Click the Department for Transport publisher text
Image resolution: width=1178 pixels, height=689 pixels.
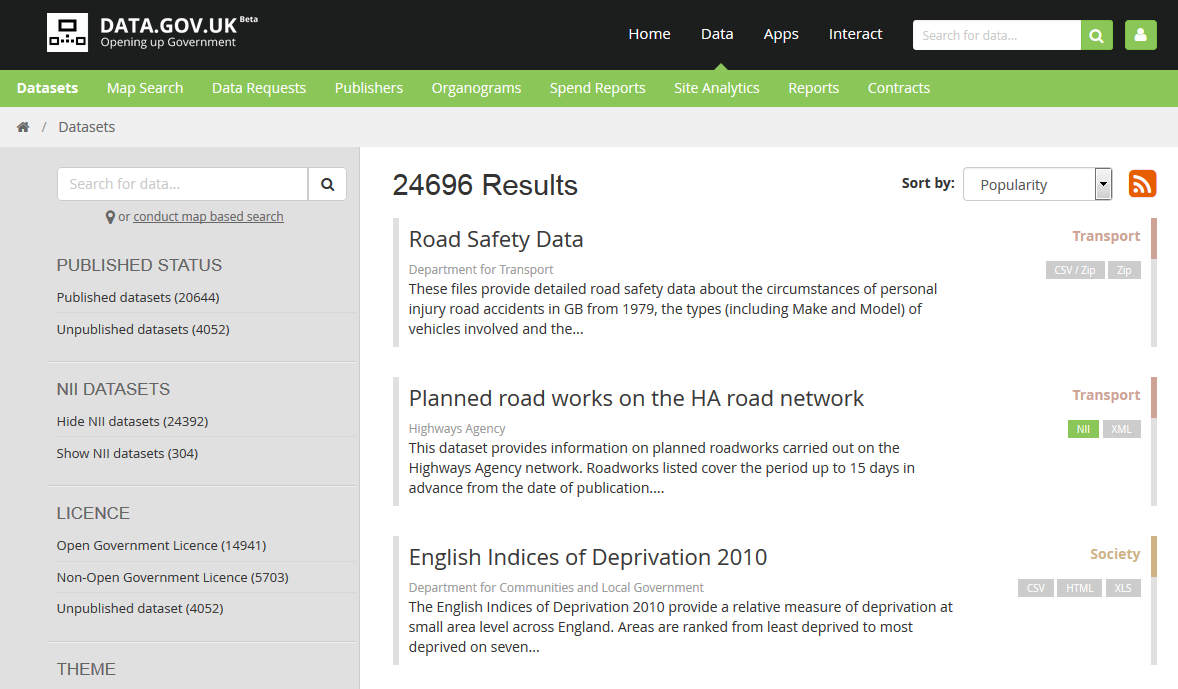click(481, 270)
